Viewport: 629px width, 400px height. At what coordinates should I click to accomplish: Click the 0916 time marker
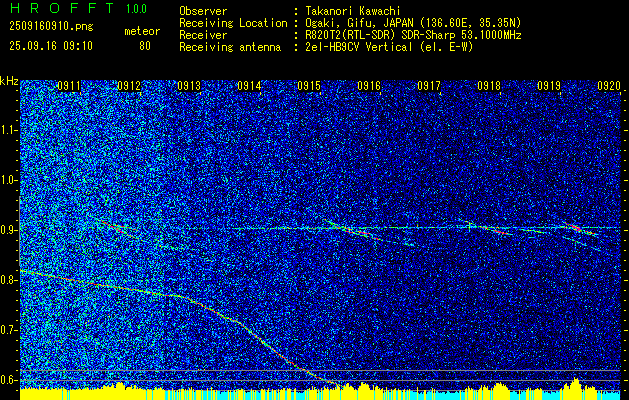369,85
